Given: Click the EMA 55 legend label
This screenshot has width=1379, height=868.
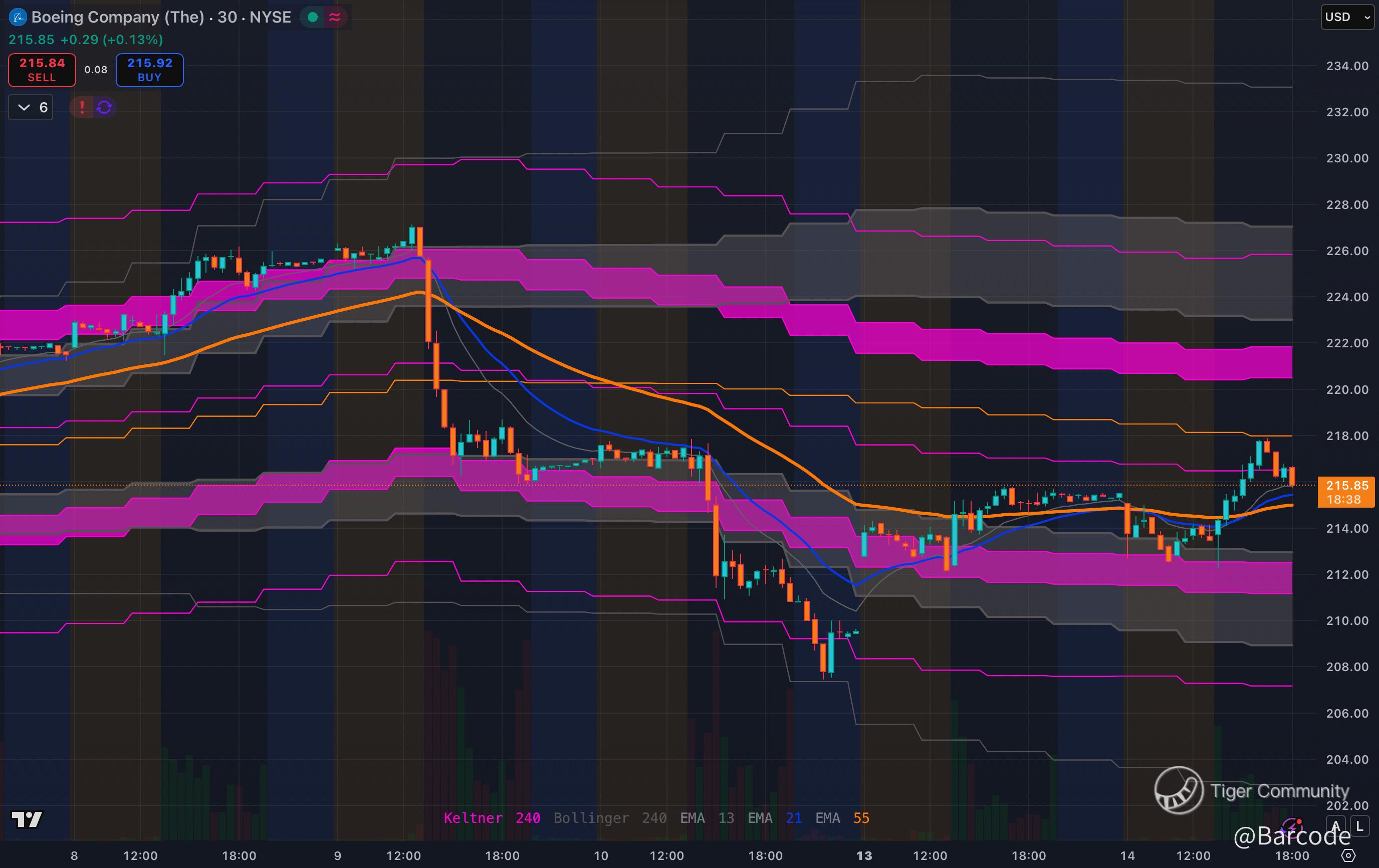Looking at the screenshot, I should point(842,817).
